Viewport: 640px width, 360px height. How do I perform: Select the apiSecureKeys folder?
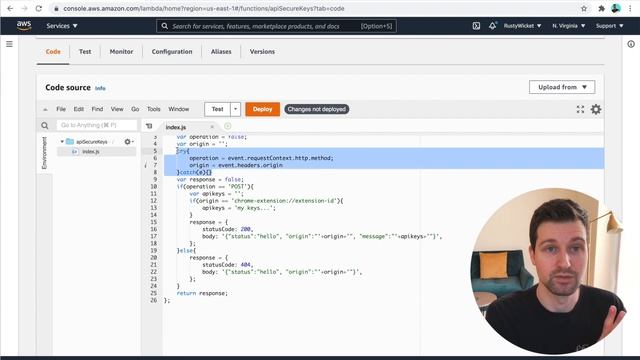pos(91,142)
